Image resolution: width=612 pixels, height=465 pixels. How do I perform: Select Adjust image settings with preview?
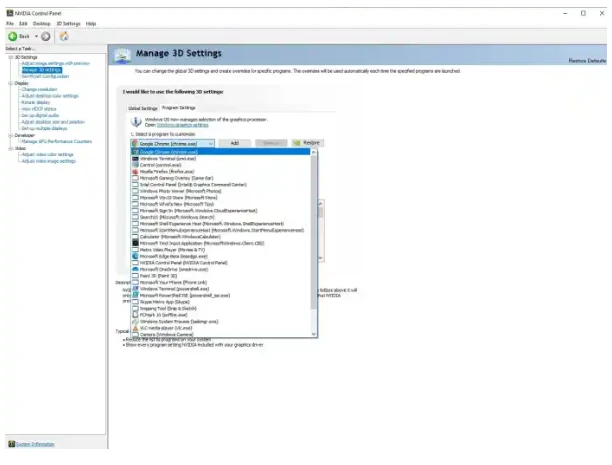tap(55, 63)
